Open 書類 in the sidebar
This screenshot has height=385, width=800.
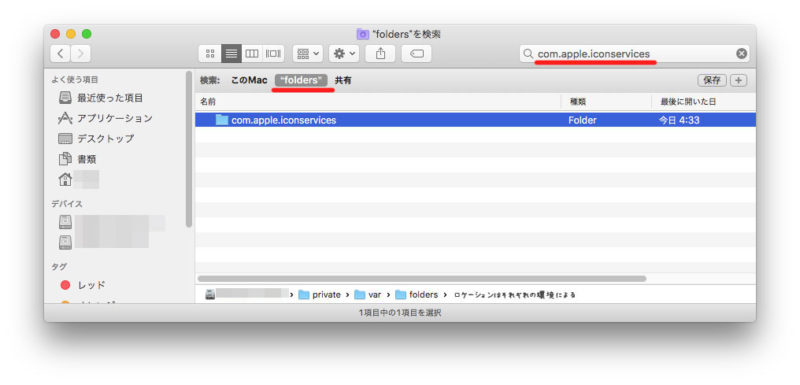(78, 159)
